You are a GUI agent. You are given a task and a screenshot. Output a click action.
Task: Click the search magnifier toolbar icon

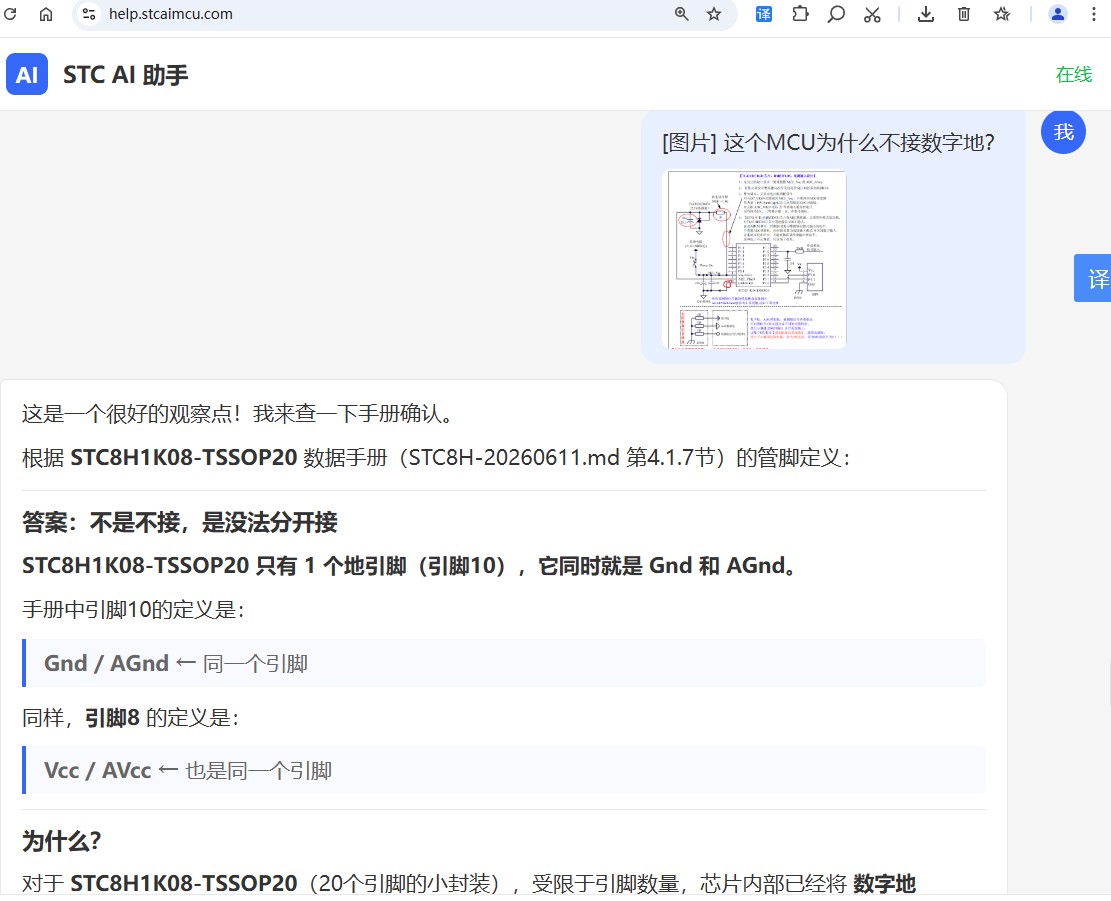click(x=836, y=14)
